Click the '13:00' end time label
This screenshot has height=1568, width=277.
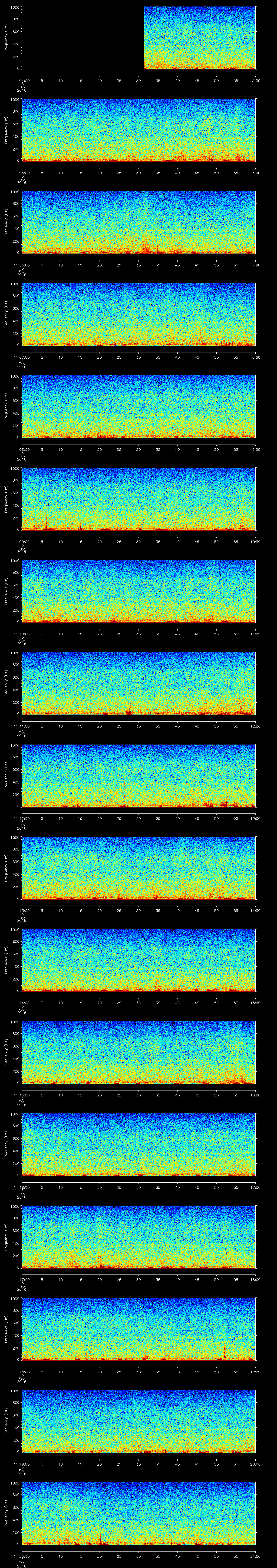(x=256, y=818)
